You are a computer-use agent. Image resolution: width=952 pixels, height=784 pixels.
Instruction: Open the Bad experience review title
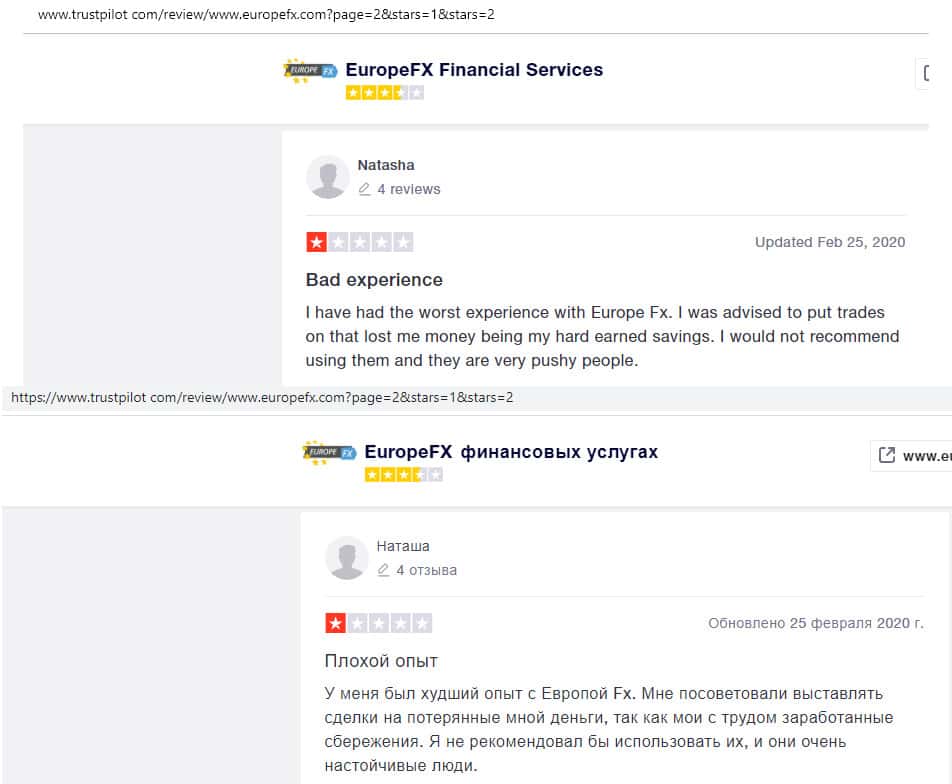point(374,280)
